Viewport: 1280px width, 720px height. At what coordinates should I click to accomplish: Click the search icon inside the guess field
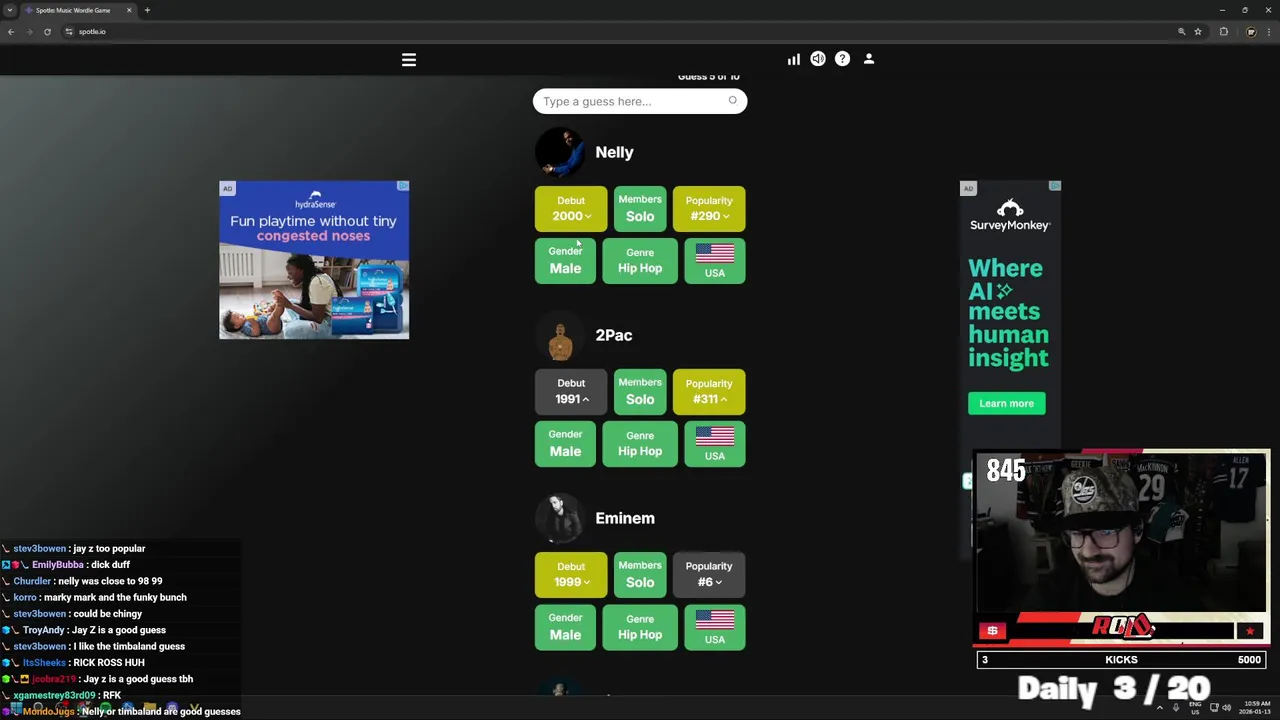732,100
